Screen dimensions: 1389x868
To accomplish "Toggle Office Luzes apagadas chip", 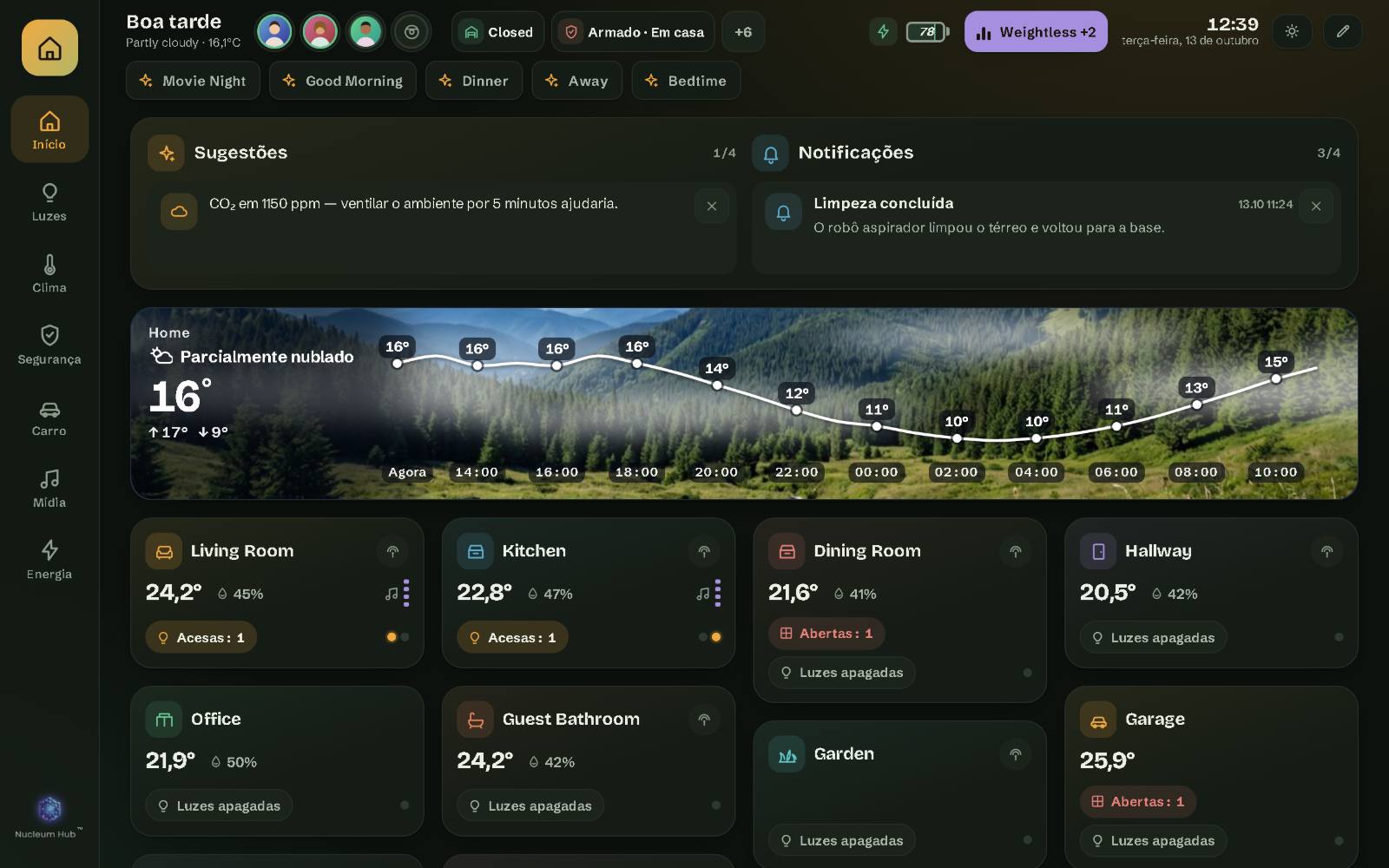I will click(x=219, y=806).
